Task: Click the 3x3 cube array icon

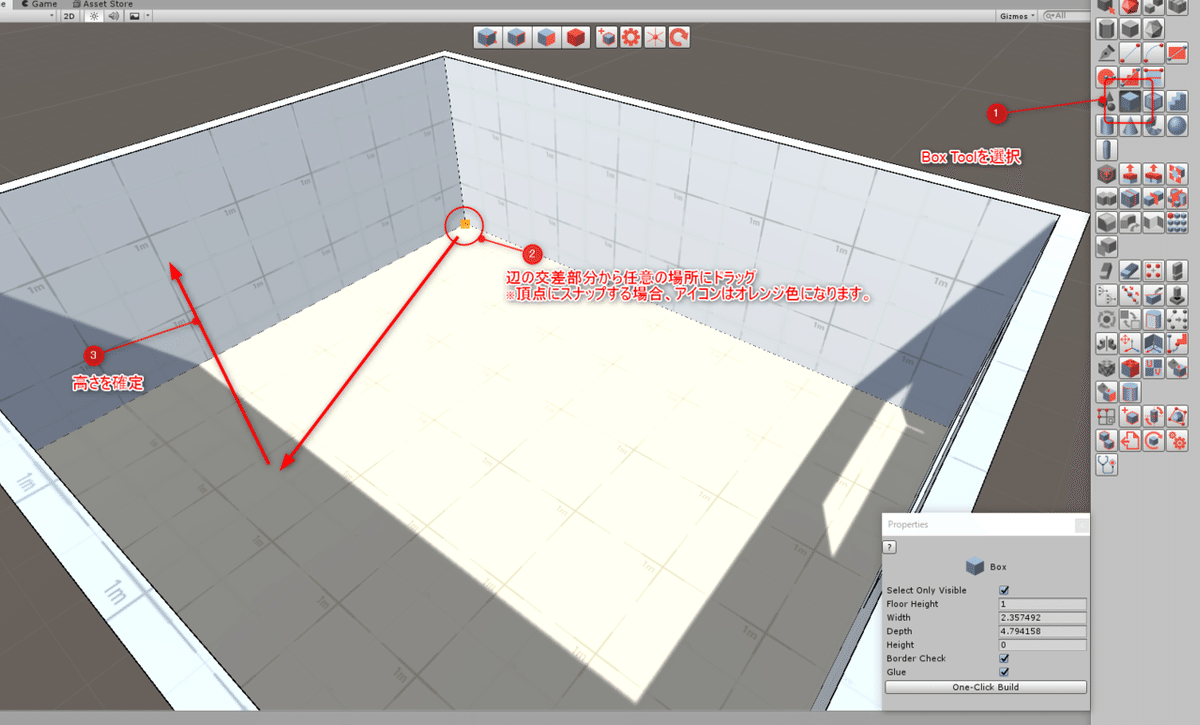Action: (1177, 221)
